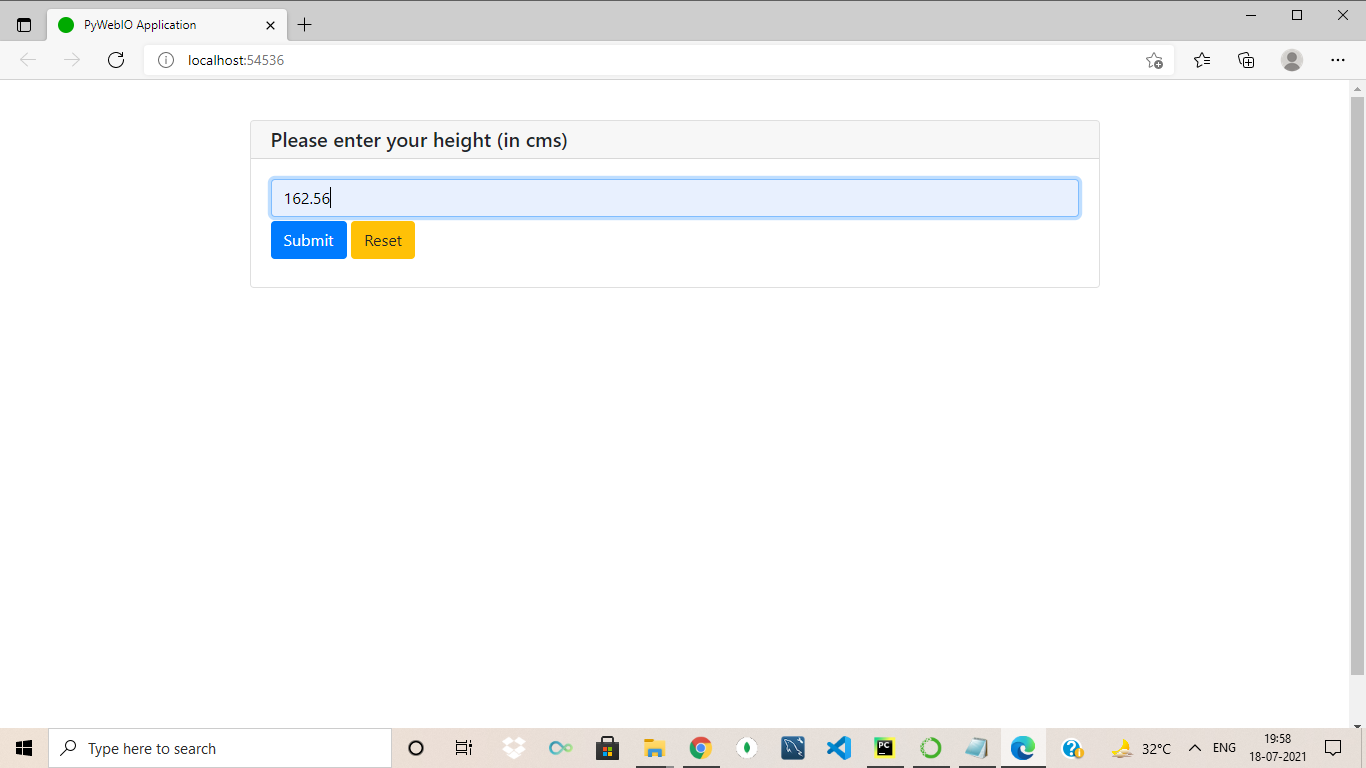The width and height of the screenshot is (1366, 768).
Task: Open the browser profile menu
Action: pyautogui.click(x=1292, y=60)
